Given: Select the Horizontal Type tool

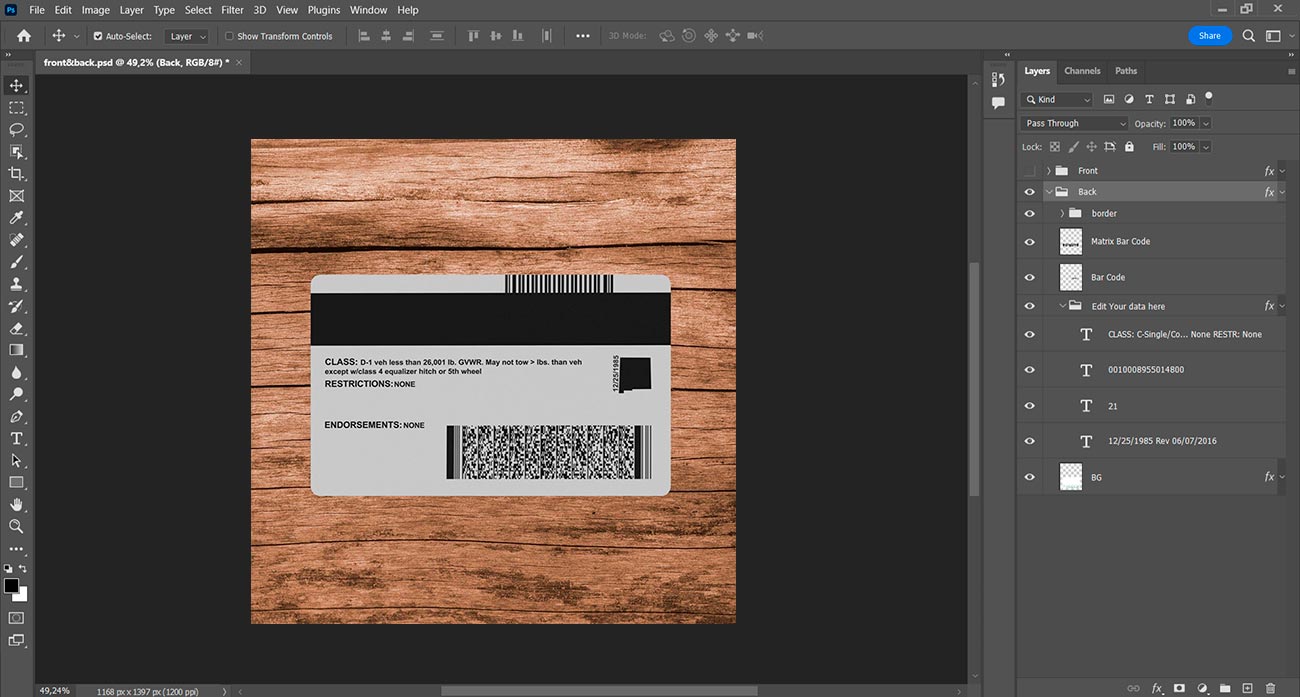Looking at the screenshot, I should click(16, 438).
